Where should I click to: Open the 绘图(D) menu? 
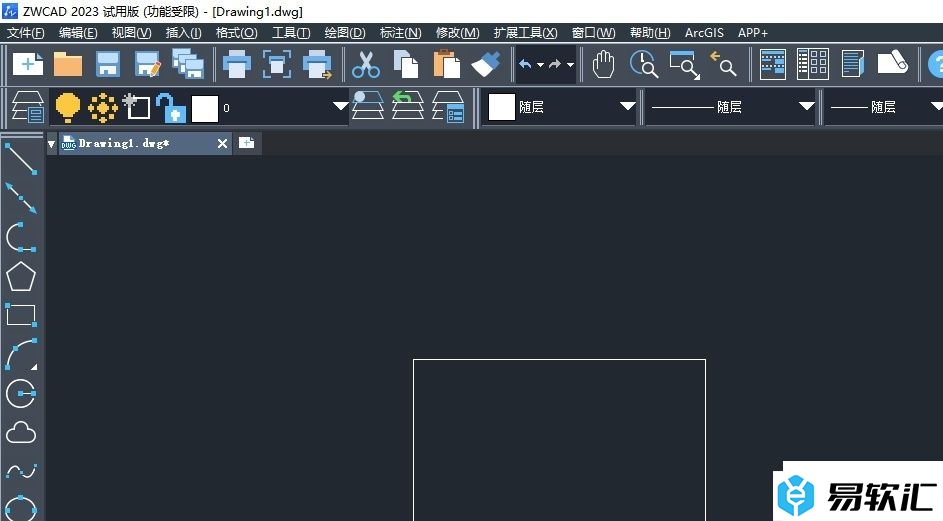pos(345,32)
